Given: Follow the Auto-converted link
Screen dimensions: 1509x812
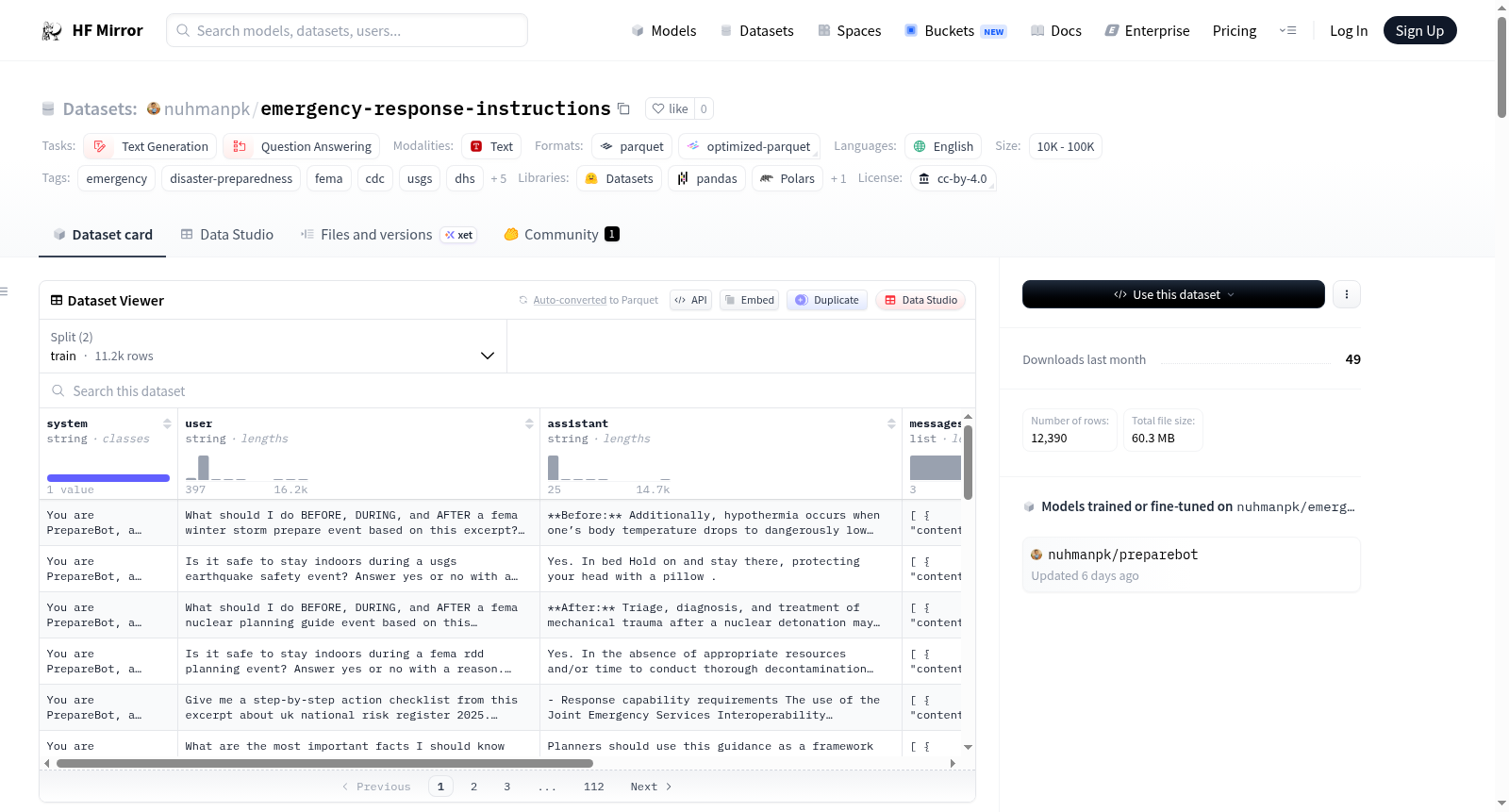Looking at the screenshot, I should [x=570, y=300].
